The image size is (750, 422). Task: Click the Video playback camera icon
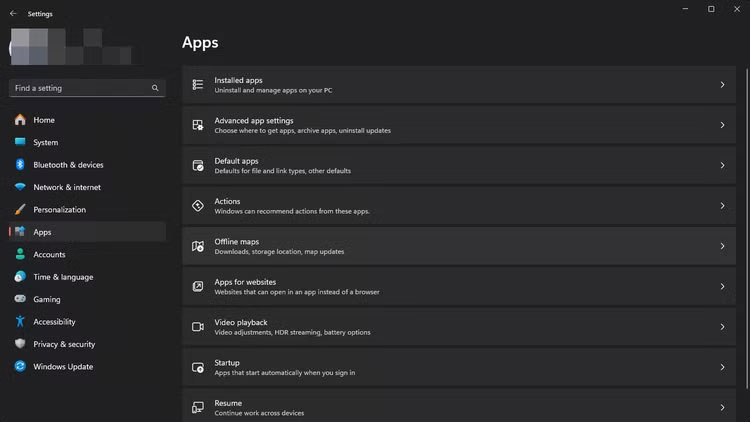(x=198, y=327)
